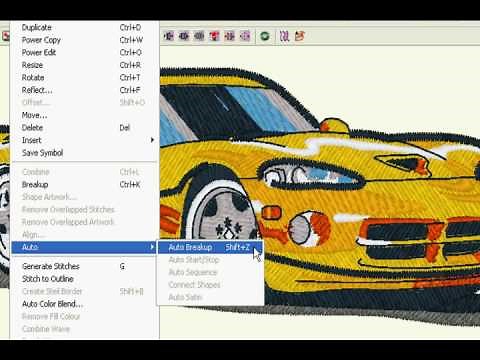480x360 pixels.
Task: Click the greyed Shape Artwork... entry
Action: (x=84, y=197)
